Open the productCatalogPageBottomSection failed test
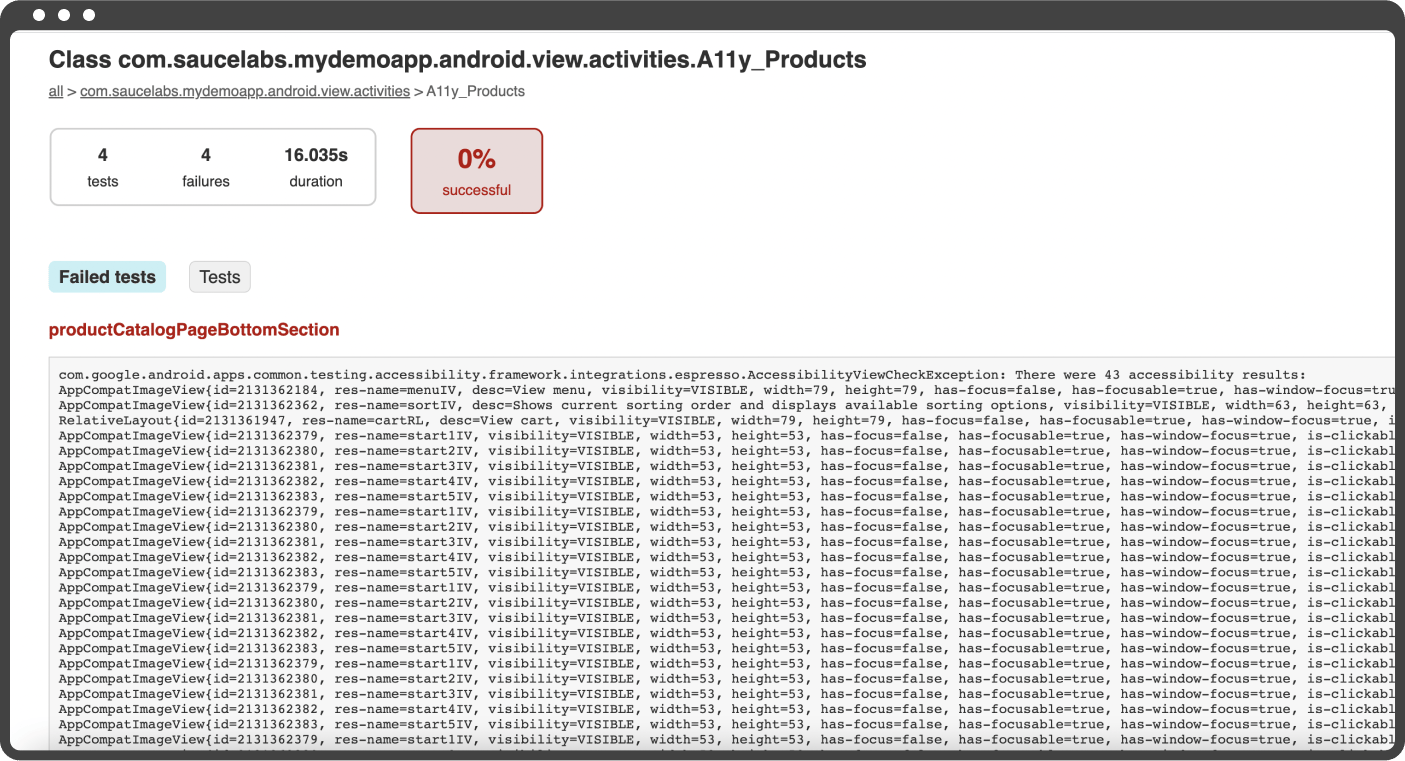The image size is (1405, 761). click(x=194, y=329)
